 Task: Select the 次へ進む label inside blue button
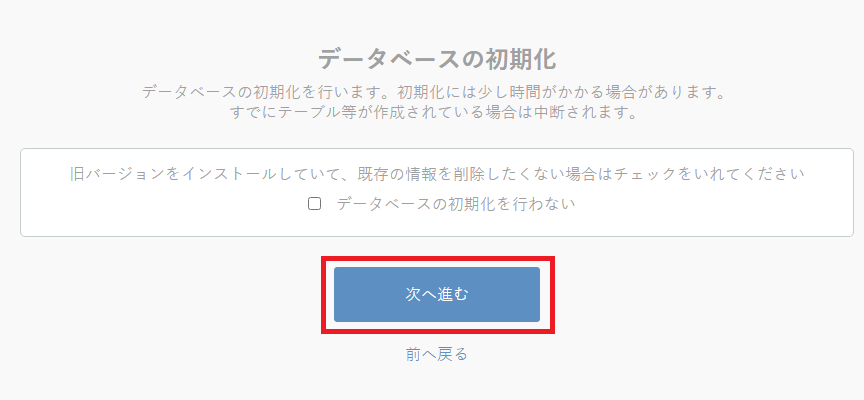point(437,295)
